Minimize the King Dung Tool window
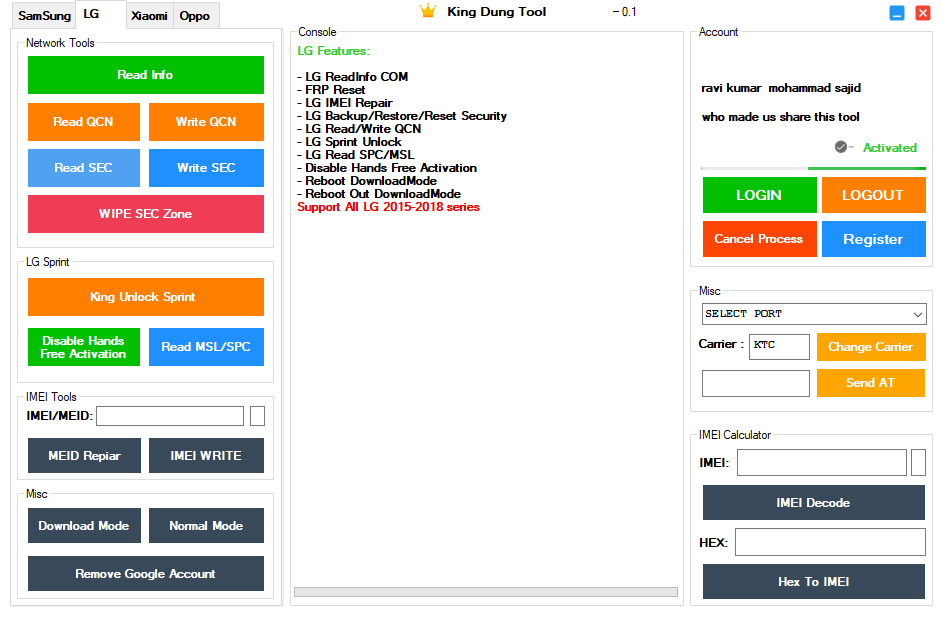 pyautogui.click(x=896, y=13)
